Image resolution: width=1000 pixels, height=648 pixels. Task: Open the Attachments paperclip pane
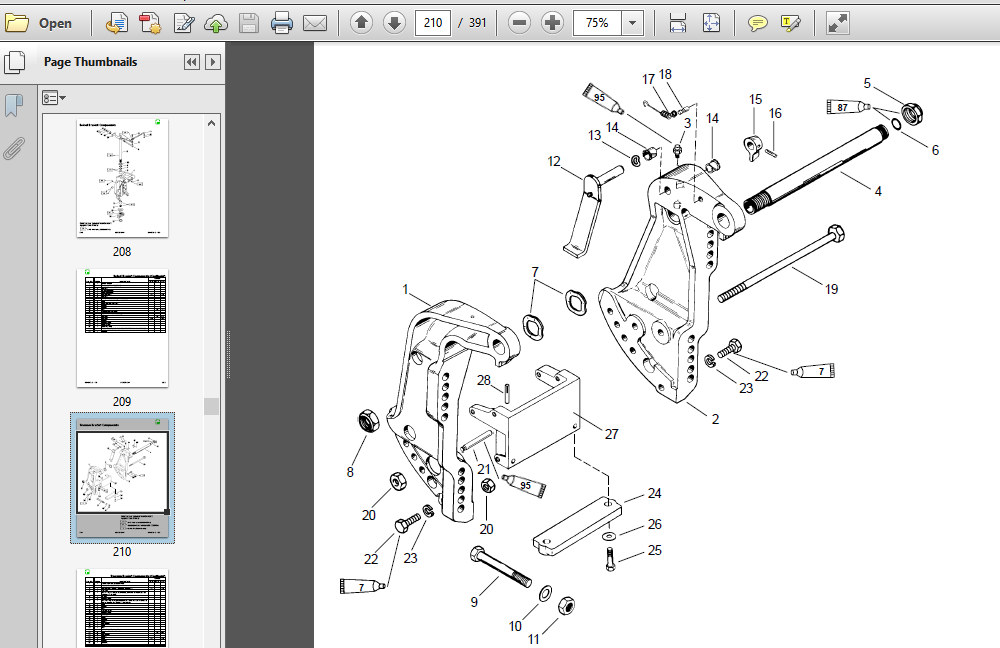(x=14, y=148)
